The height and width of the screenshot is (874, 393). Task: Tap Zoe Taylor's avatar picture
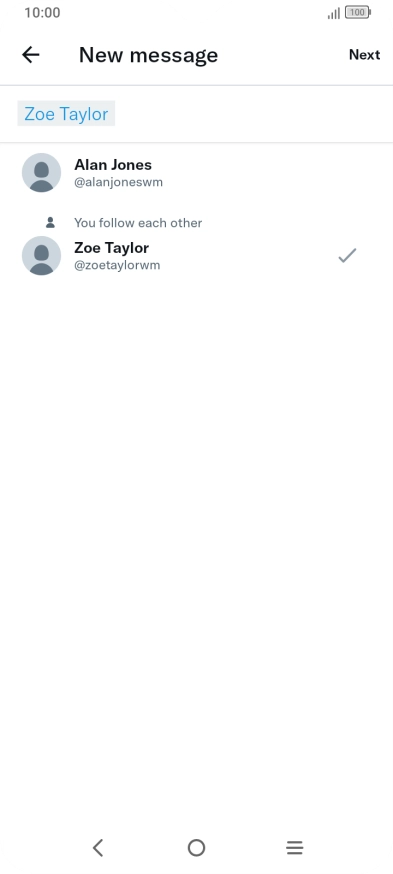(x=41, y=256)
